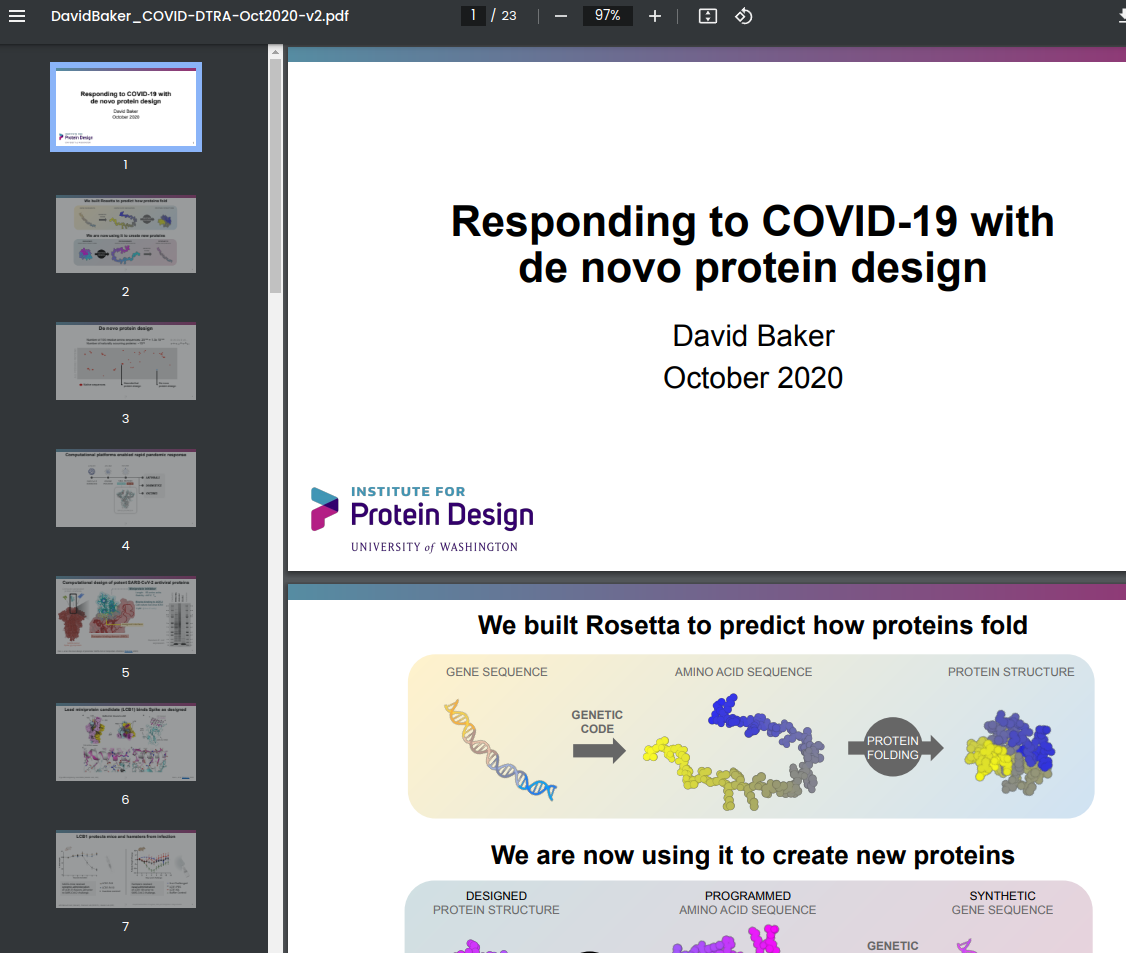Image resolution: width=1126 pixels, height=953 pixels.
Task: Click the fit to page icon
Action: coord(707,16)
